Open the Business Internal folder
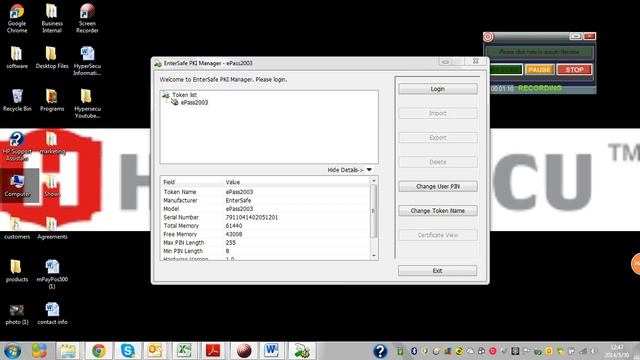 click(52, 18)
